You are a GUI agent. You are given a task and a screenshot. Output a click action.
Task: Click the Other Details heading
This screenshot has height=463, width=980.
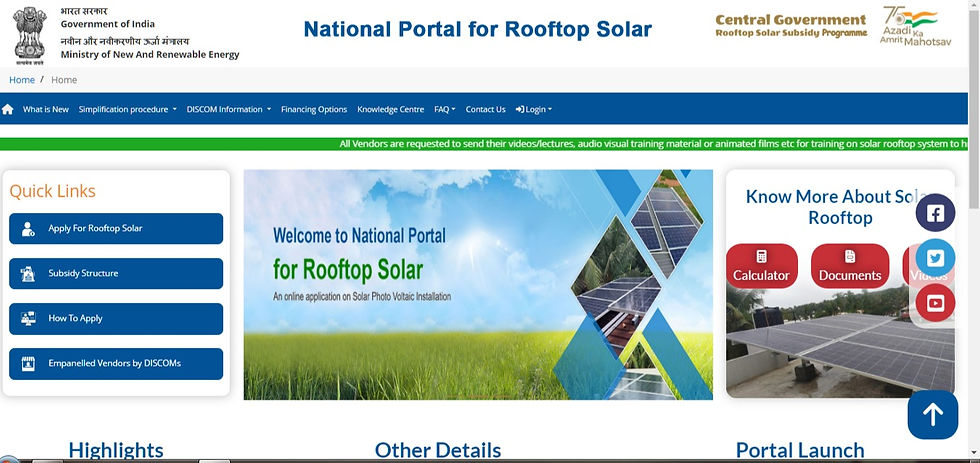pyautogui.click(x=438, y=450)
